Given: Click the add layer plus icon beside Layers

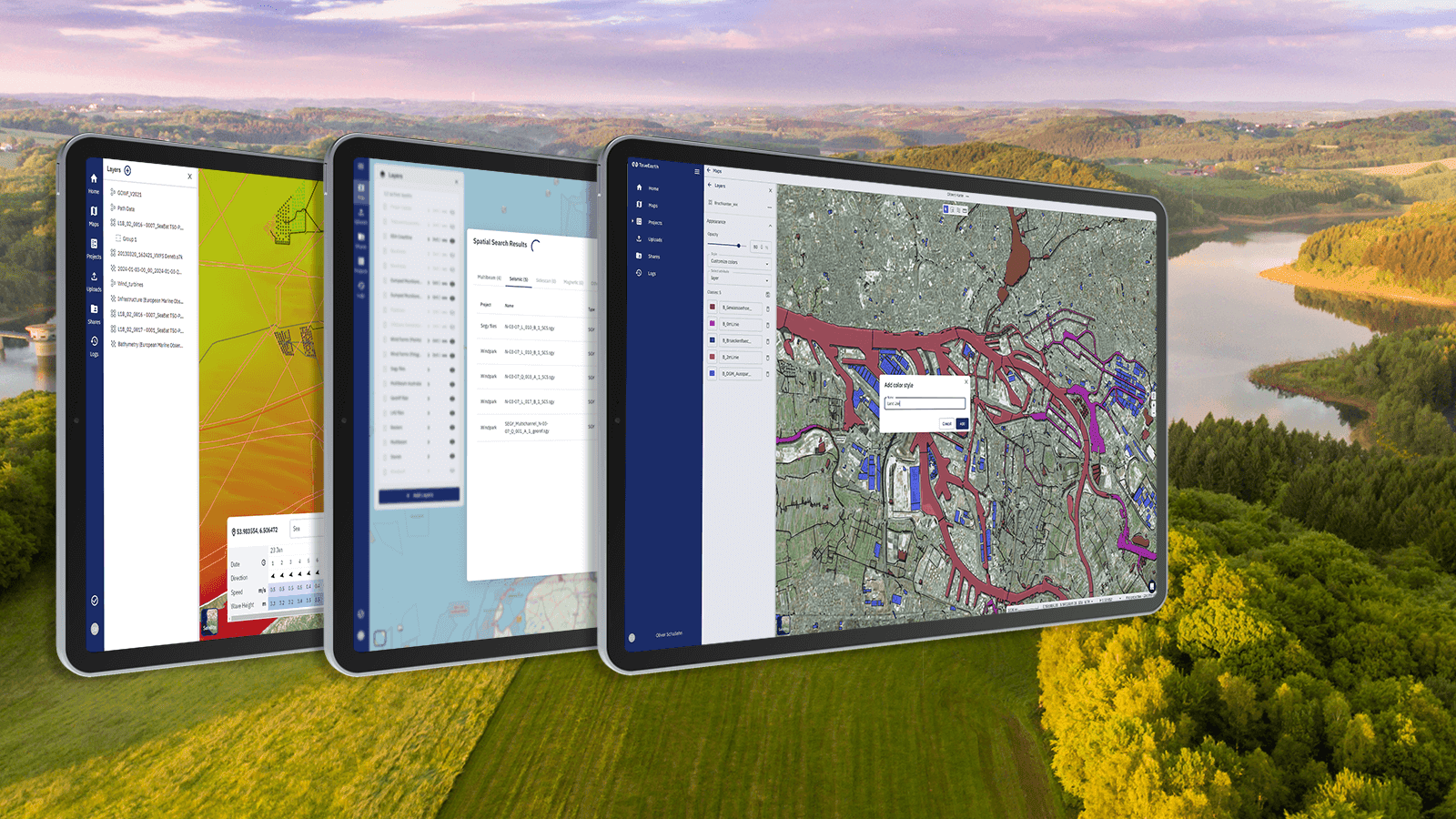Looking at the screenshot, I should [127, 170].
